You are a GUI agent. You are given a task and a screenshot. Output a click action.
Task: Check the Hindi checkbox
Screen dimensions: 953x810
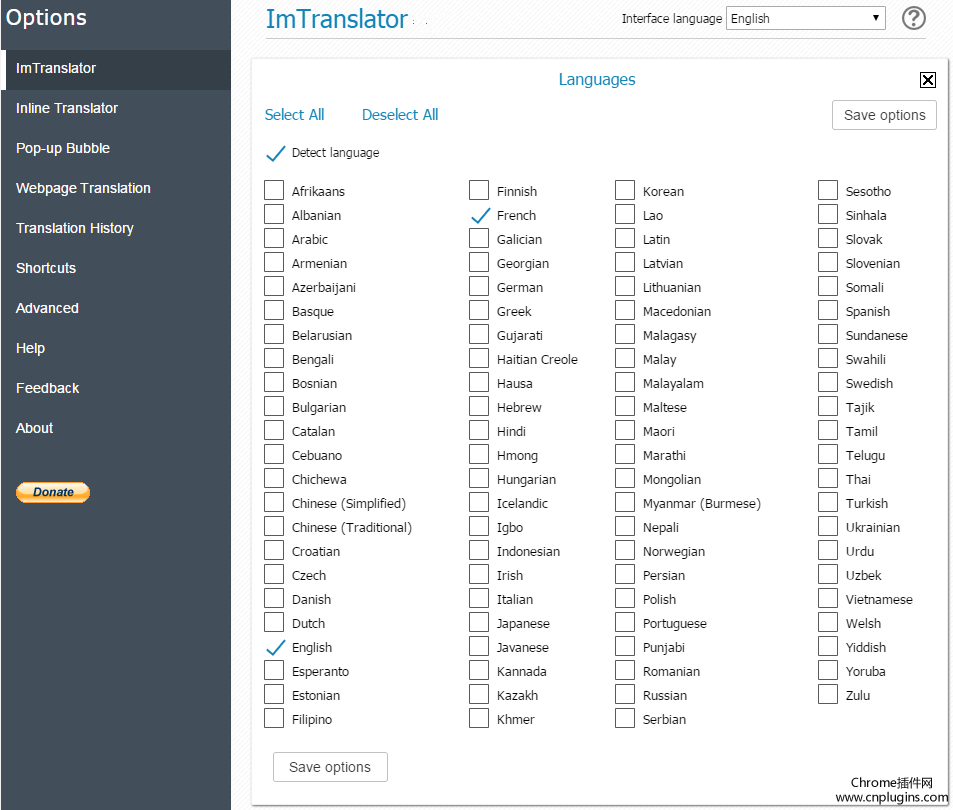[479, 430]
